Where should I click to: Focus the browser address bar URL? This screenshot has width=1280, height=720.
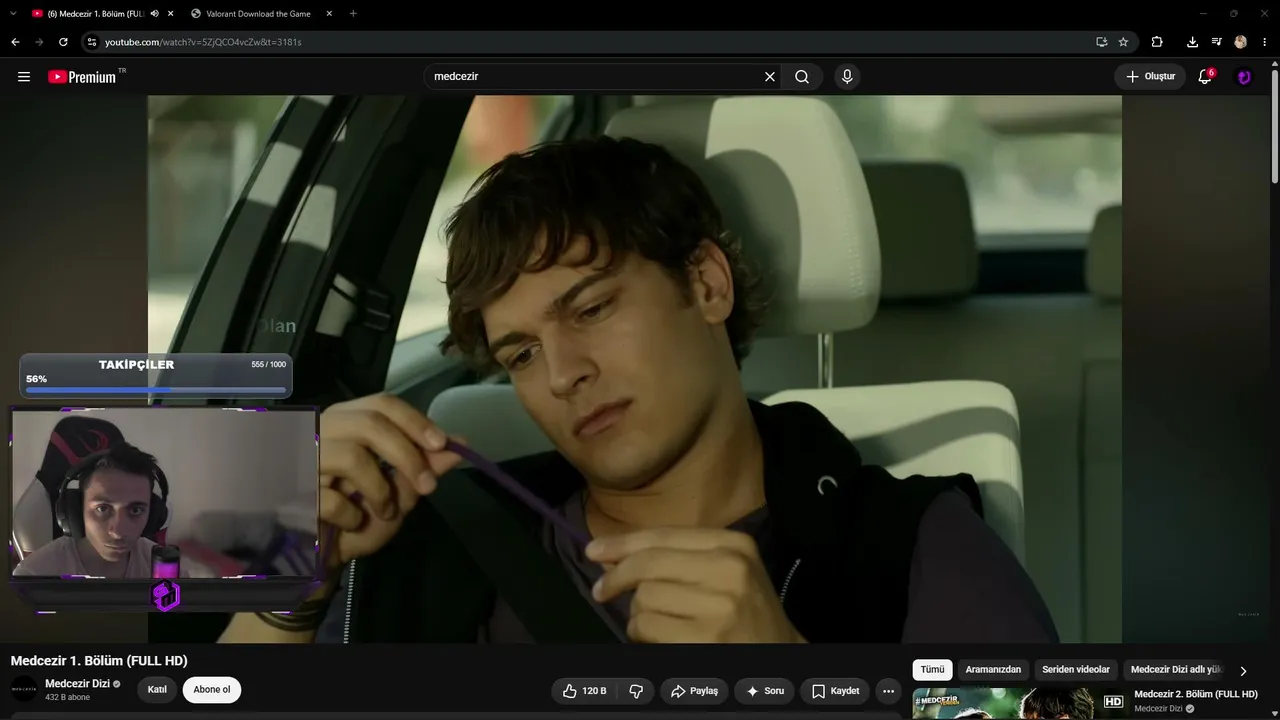[203, 42]
